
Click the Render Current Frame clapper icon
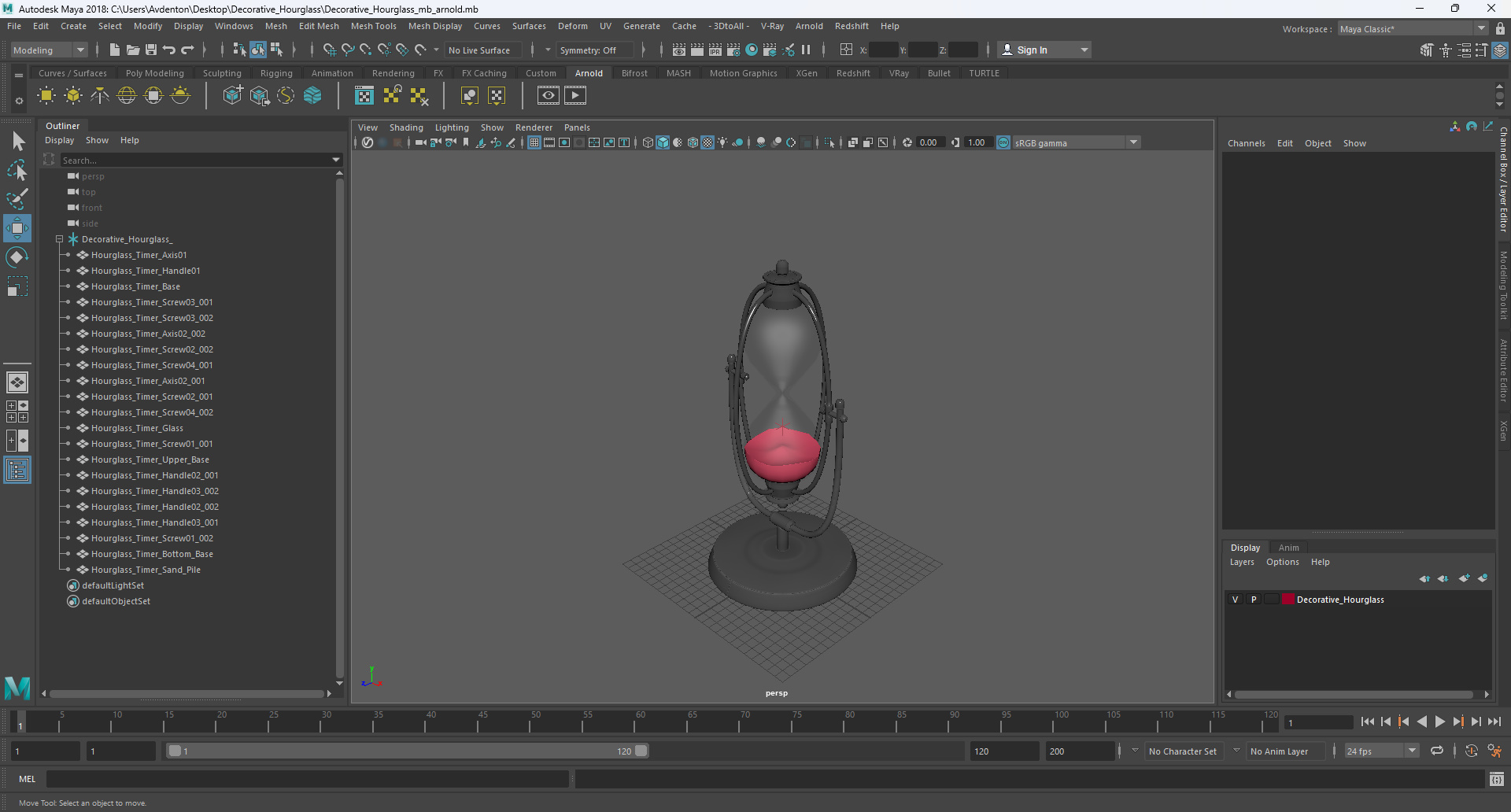point(696,50)
